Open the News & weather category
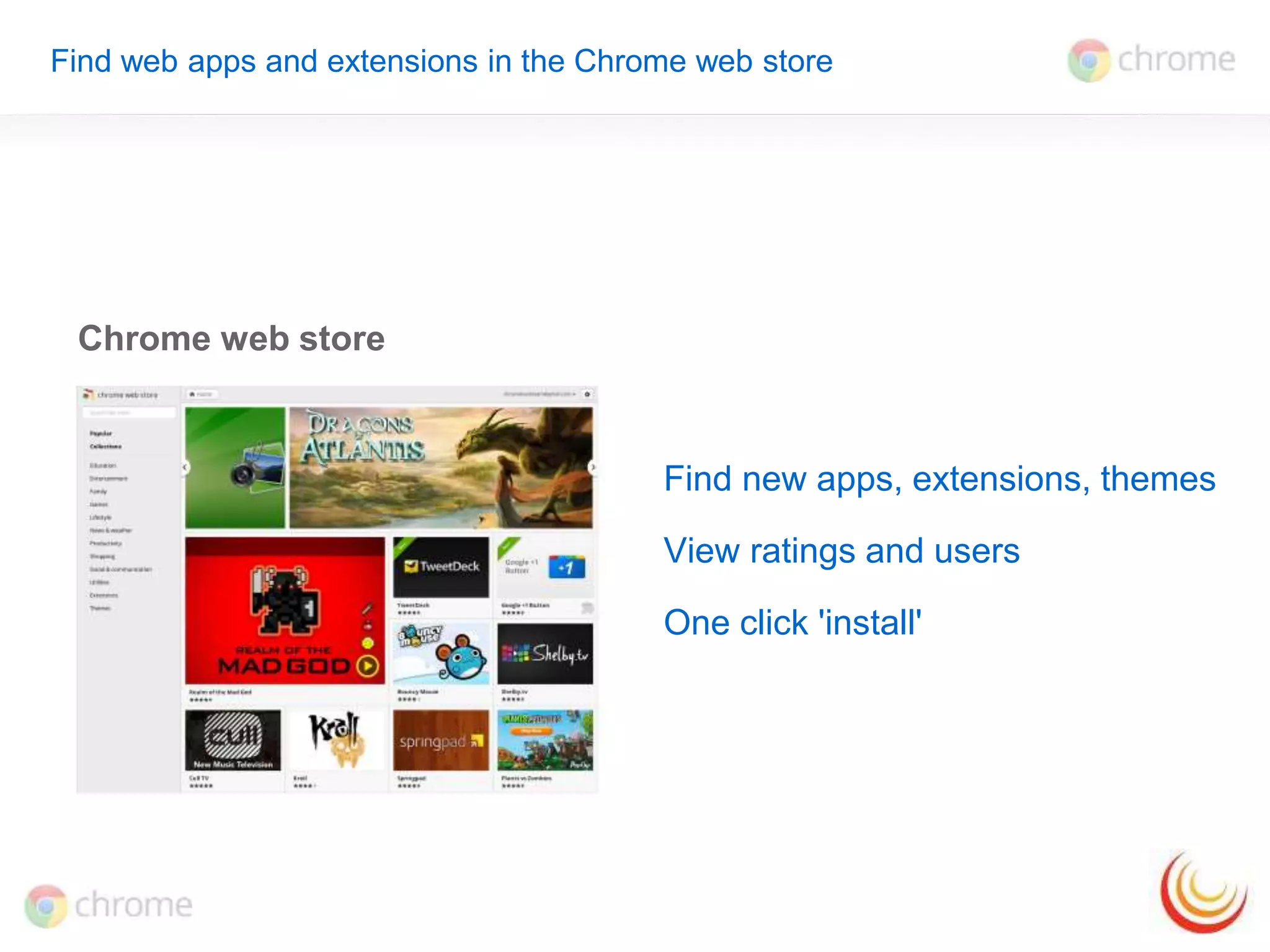1270x952 pixels. click(x=110, y=531)
